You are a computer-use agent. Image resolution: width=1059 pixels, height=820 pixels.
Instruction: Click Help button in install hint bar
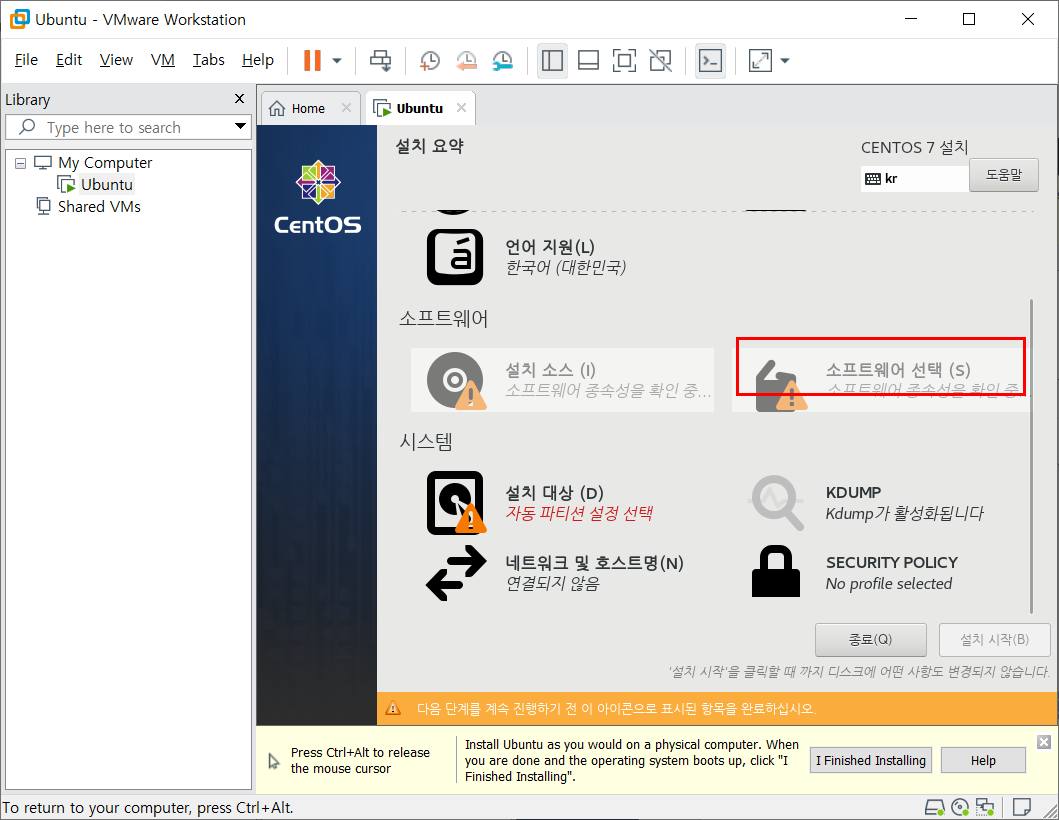point(983,760)
